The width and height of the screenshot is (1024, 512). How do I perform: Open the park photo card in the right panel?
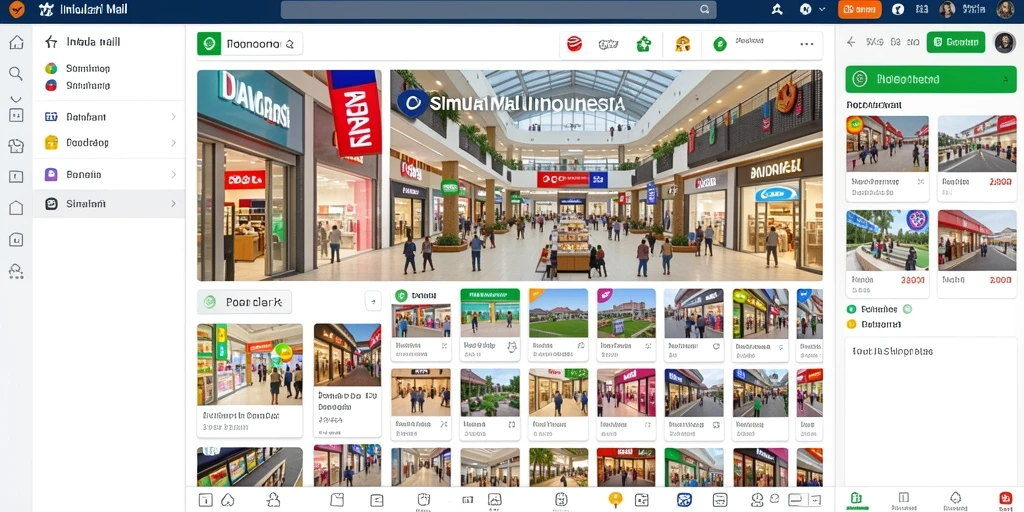887,252
